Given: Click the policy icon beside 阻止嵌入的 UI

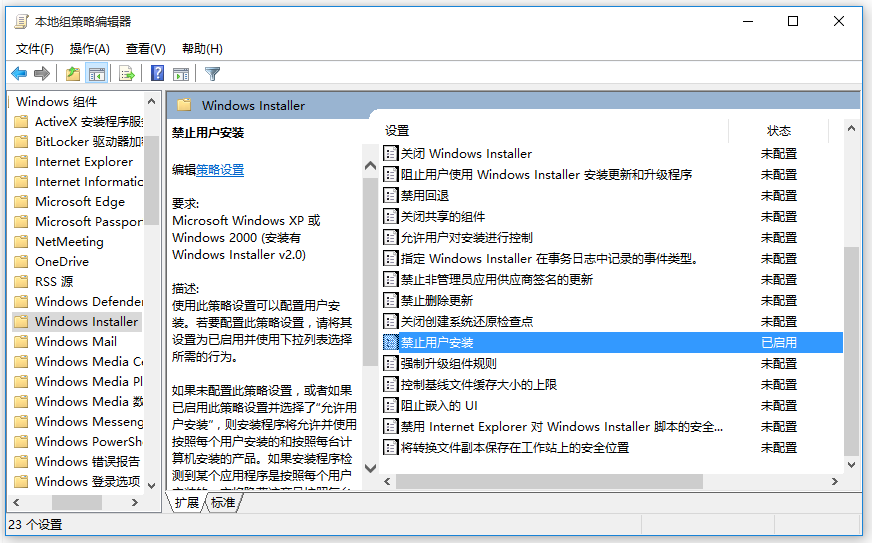Looking at the screenshot, I should coord(391,406).
